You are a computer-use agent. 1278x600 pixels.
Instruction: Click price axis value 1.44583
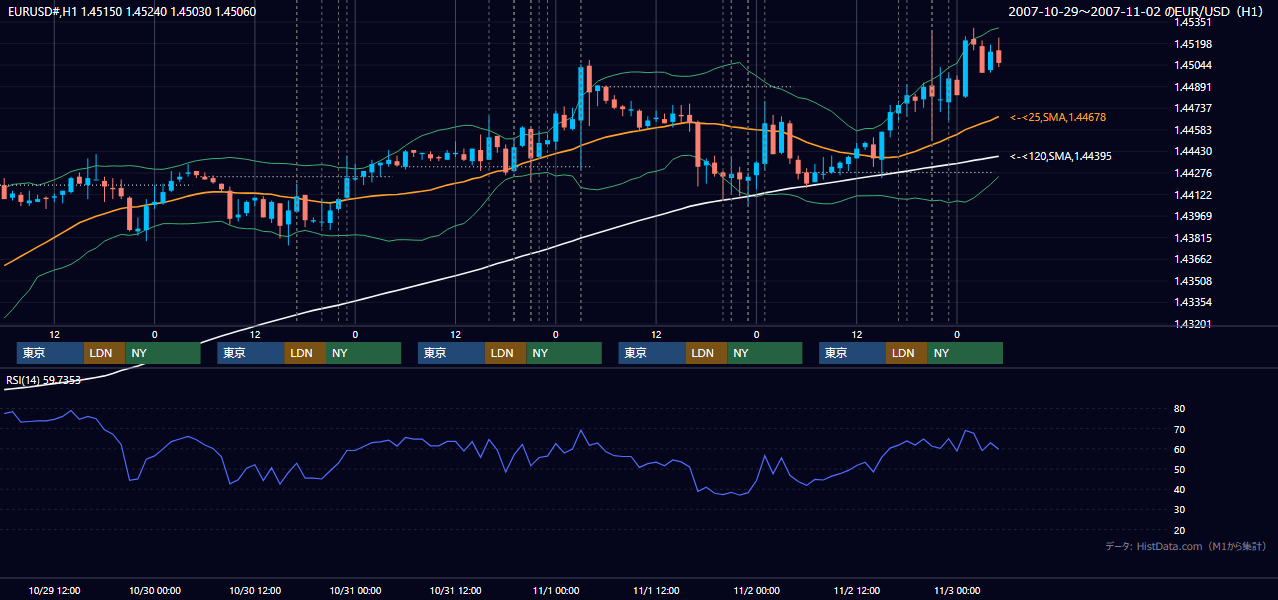(1192, 130)
